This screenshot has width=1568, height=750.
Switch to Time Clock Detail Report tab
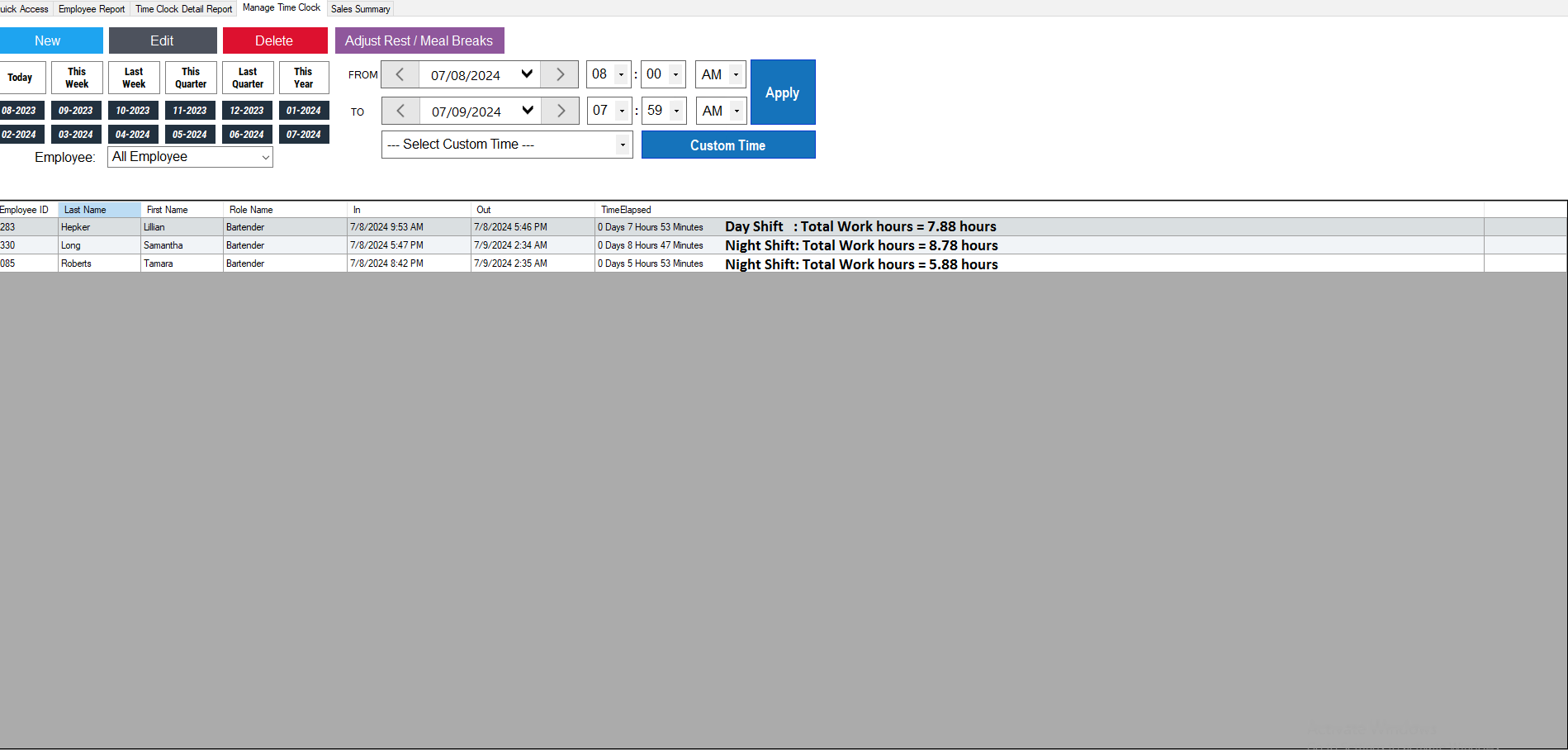pos(183,9)
